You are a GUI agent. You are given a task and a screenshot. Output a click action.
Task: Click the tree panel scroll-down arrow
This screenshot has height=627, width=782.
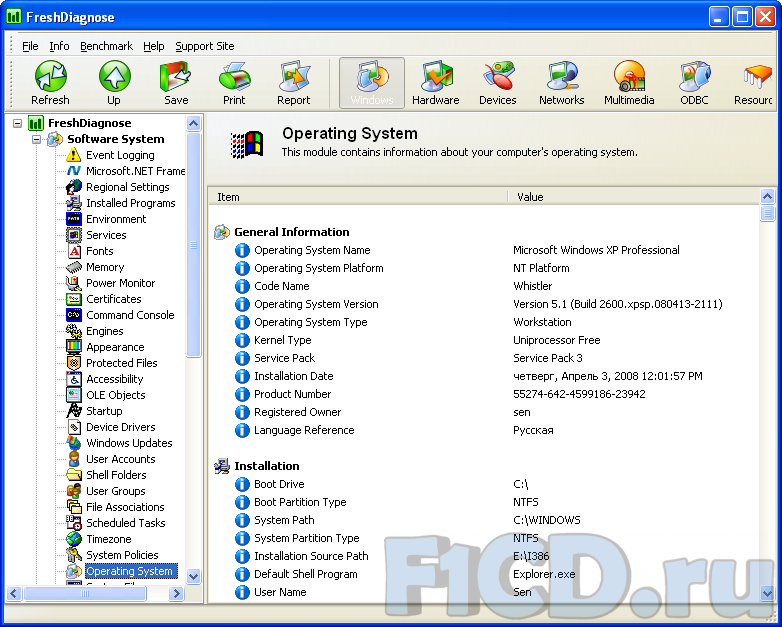[x=194, y=576]
